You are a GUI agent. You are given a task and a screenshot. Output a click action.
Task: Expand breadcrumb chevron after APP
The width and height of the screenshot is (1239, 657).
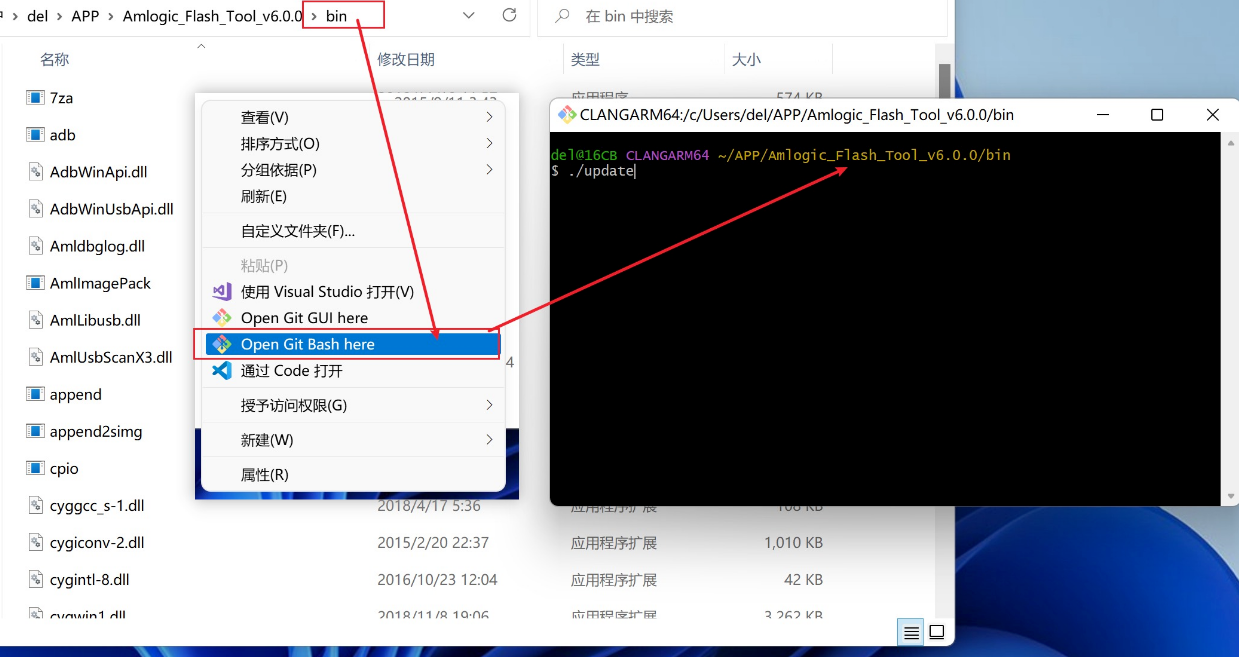[x=111, y=16]
